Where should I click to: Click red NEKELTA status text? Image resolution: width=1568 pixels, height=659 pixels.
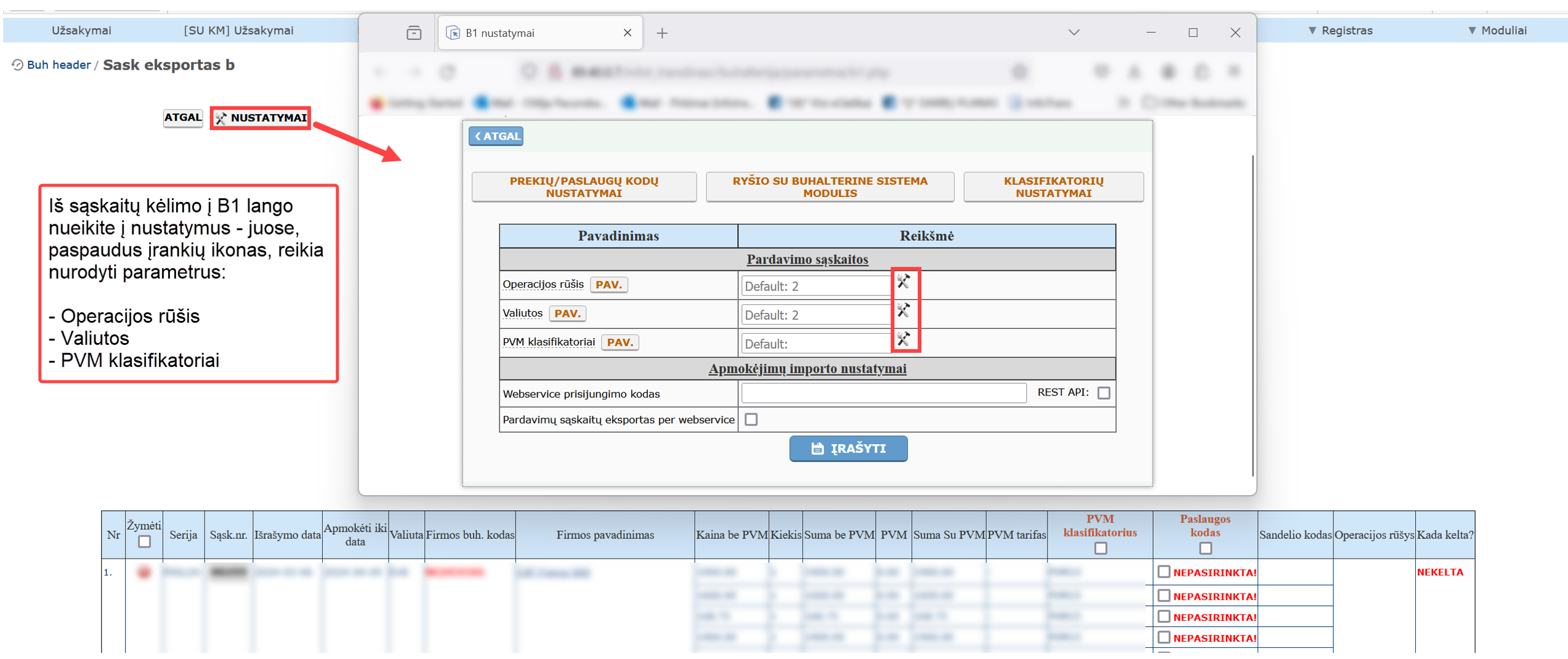click(x=1439, y=572)
